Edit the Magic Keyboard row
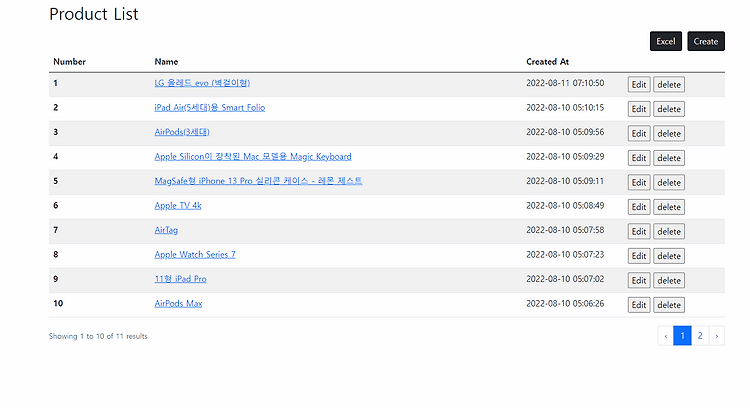 click(x=639, y=158)
